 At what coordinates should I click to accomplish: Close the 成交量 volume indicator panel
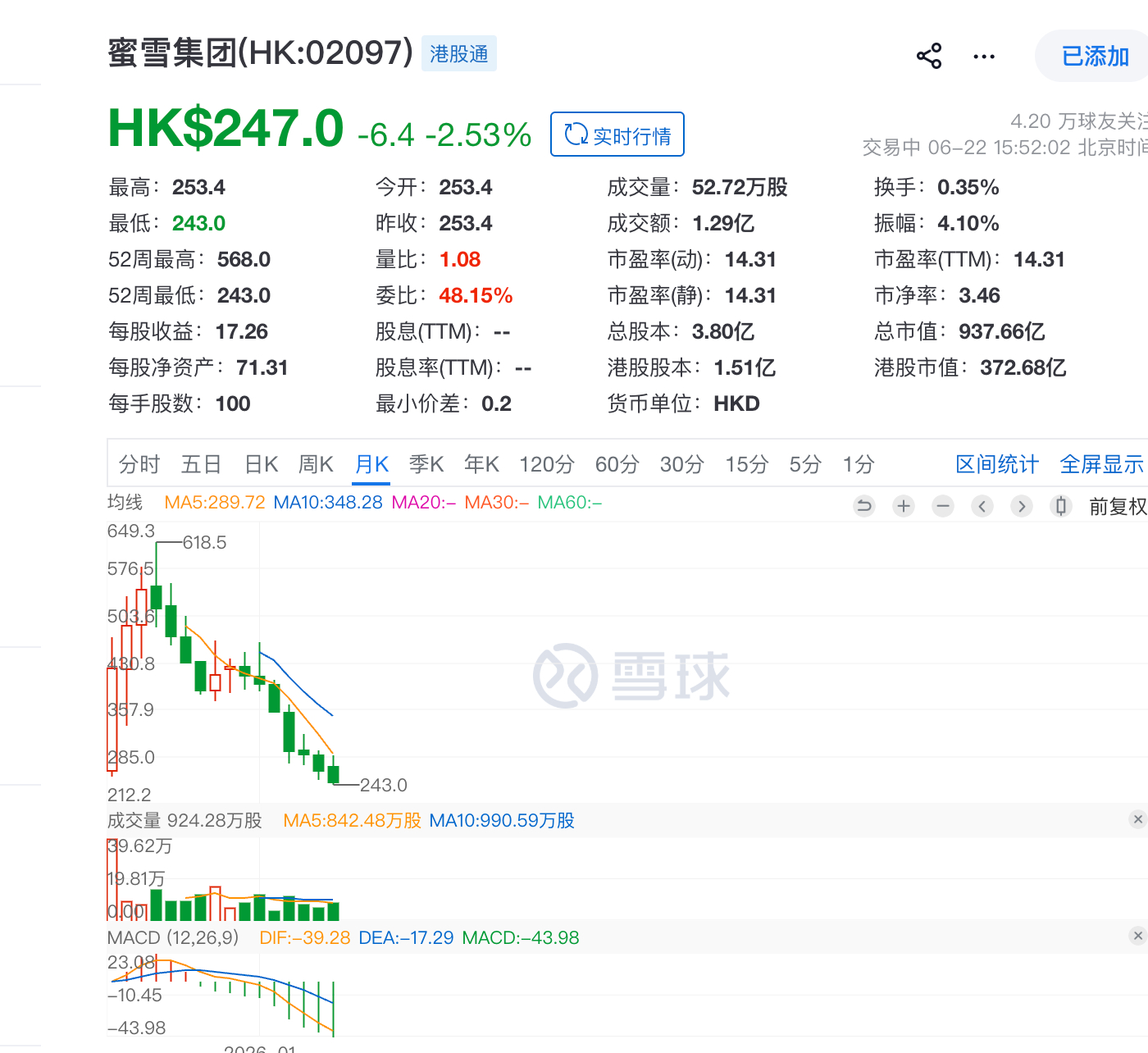point(1137,819)
